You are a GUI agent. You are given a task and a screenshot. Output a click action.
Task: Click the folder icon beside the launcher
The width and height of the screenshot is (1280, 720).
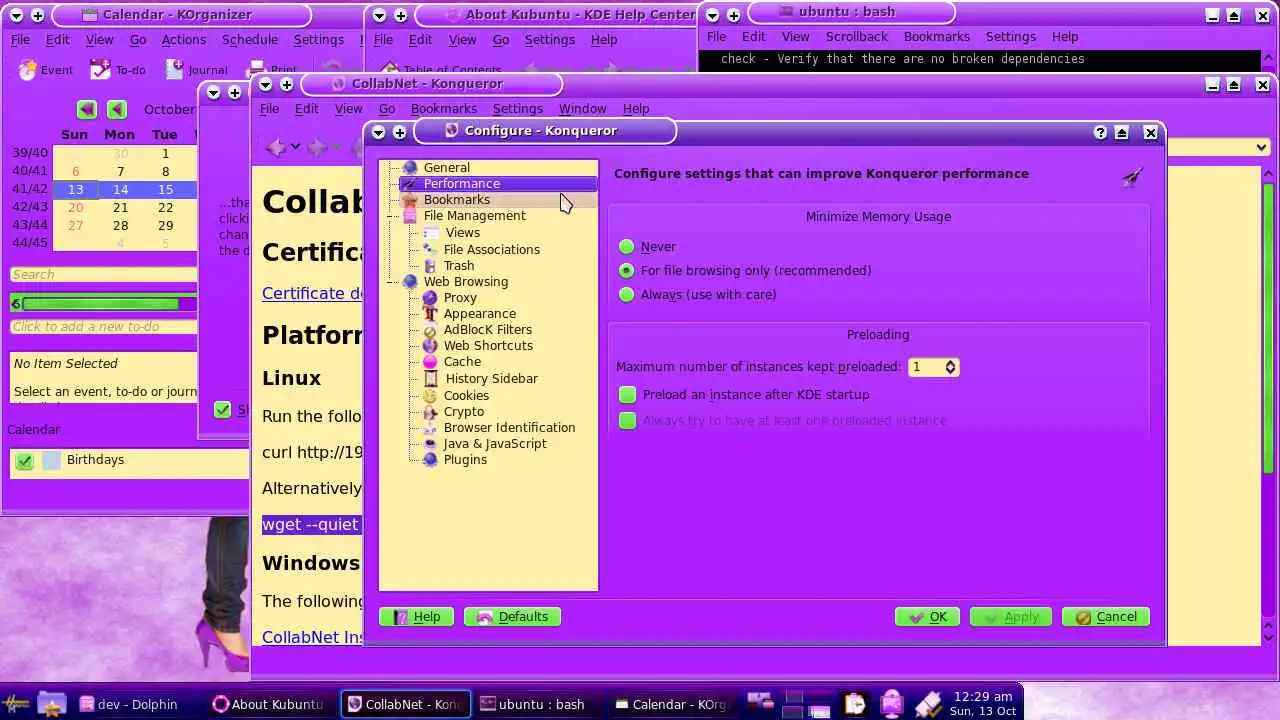(51, 704)
